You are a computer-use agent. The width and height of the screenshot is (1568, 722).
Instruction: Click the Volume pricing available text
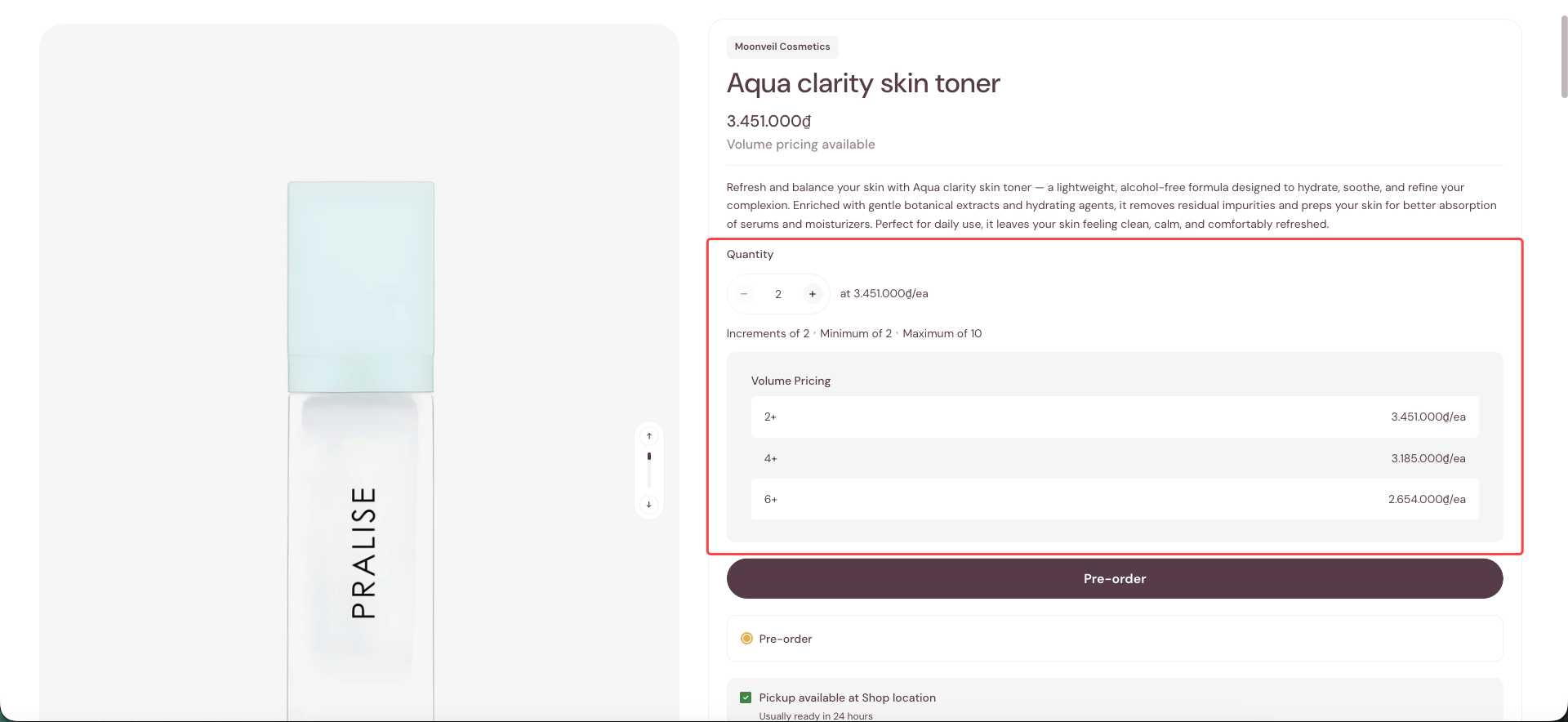tap(800, 145)
